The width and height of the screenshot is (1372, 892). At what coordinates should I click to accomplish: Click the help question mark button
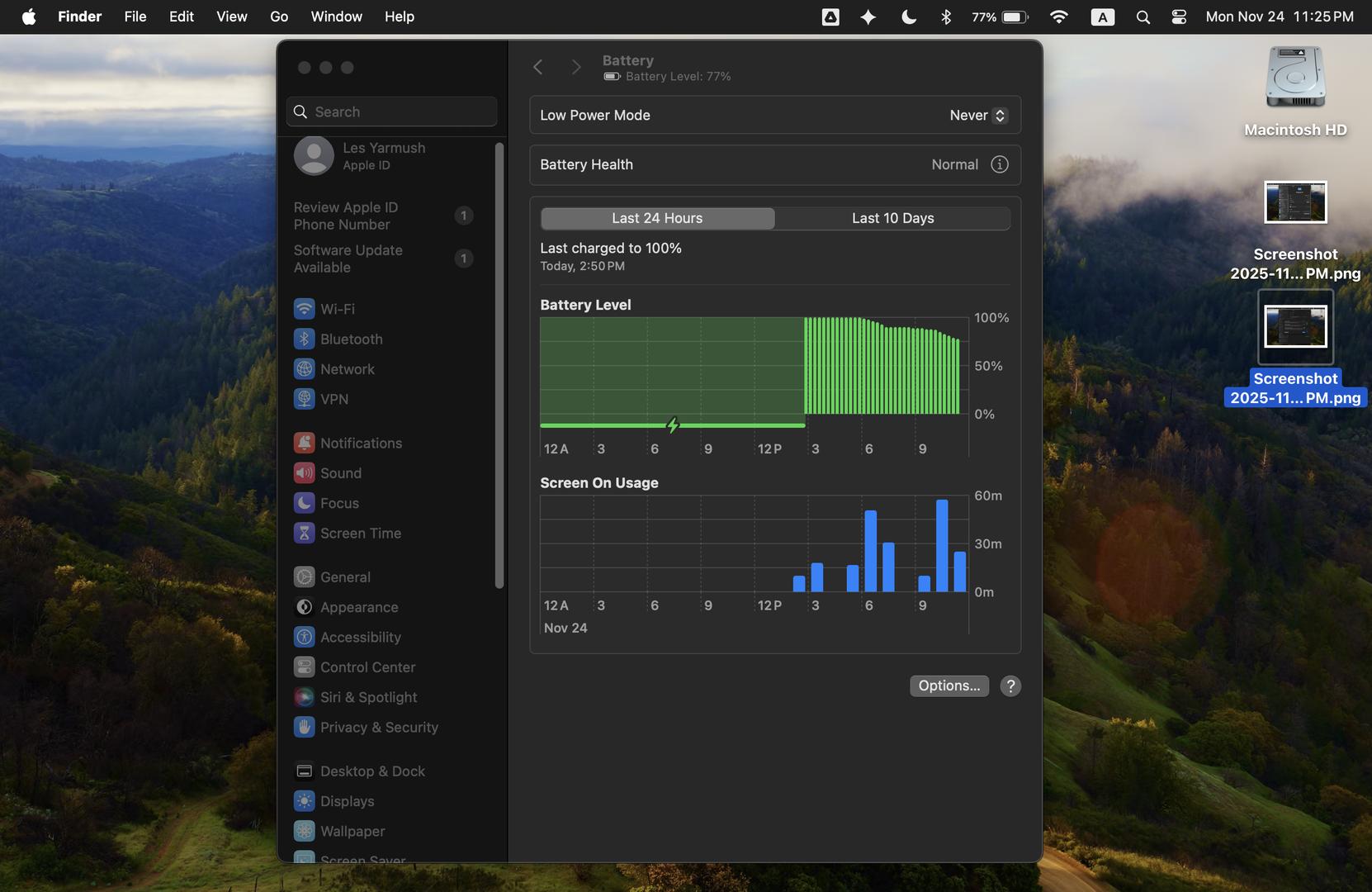tap(1010, 686)
